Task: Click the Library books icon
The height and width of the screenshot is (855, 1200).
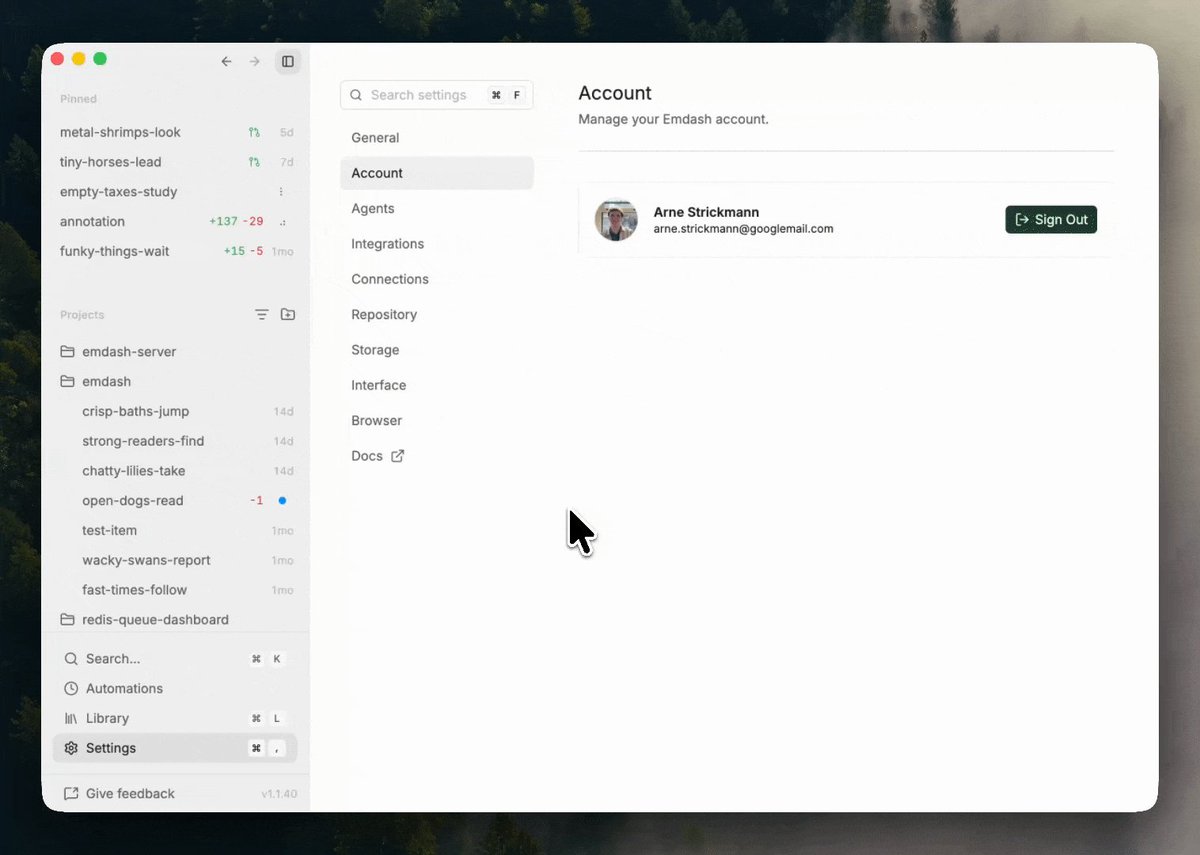Action: click(71, 718)
